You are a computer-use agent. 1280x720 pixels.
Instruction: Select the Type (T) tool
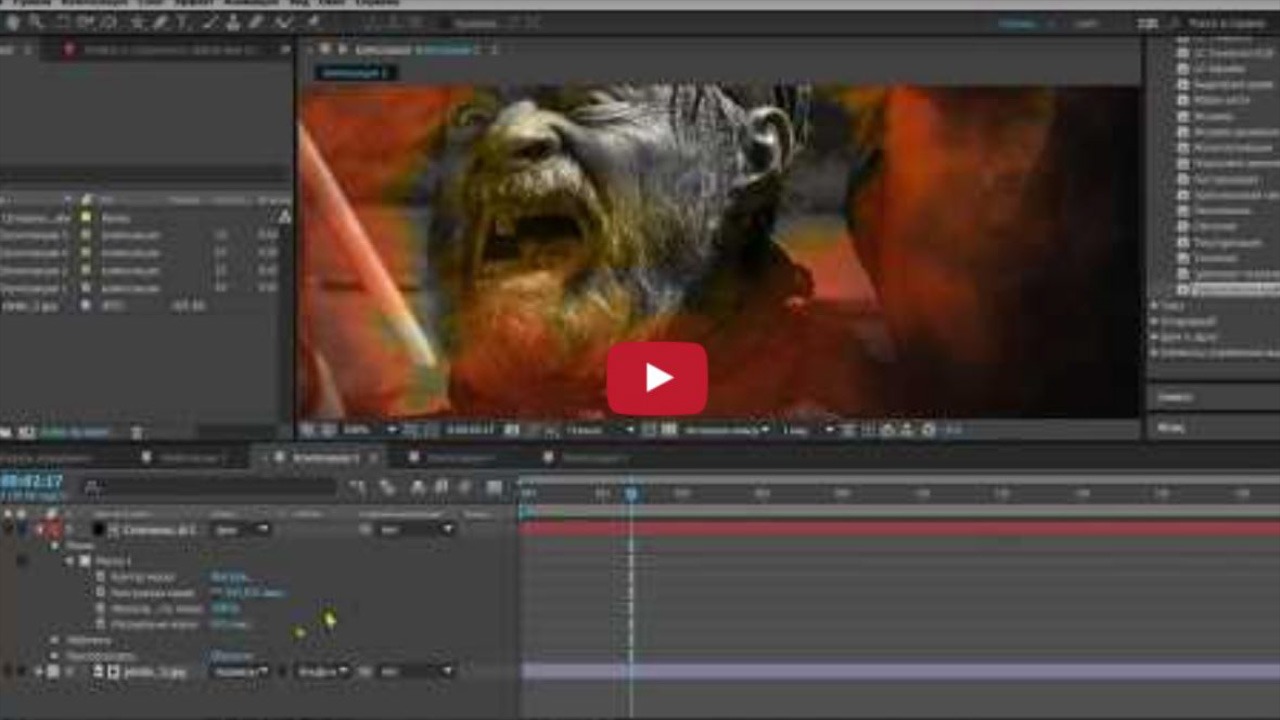183,21
